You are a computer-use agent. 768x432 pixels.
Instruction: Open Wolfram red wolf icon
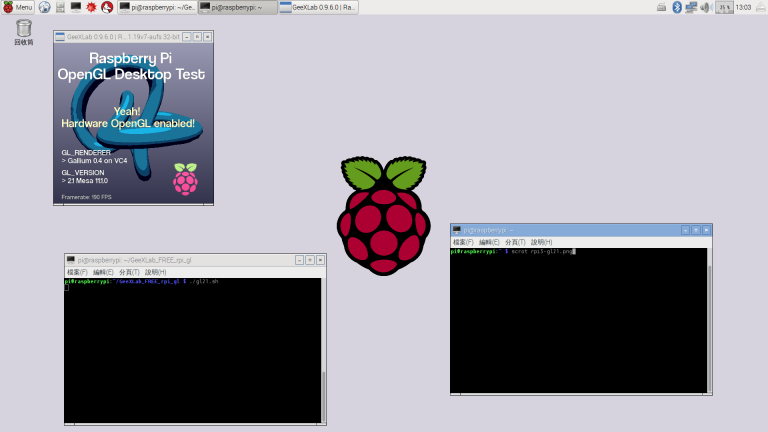pos(107,7)
